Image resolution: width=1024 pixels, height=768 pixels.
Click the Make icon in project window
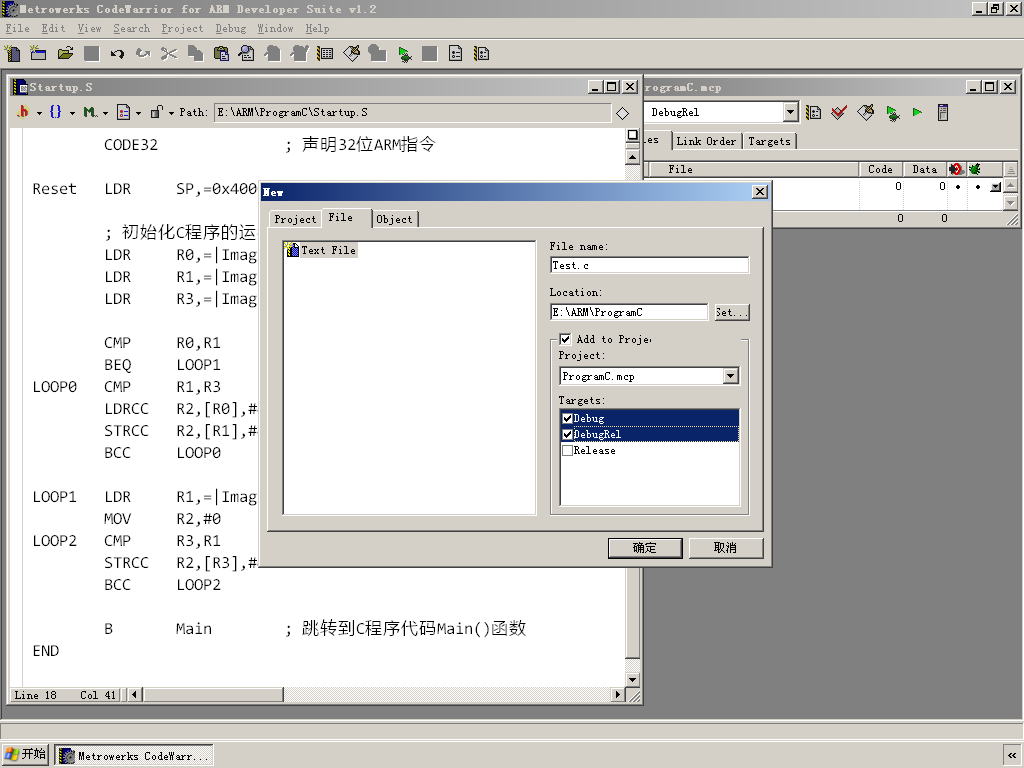click(865, 112)
